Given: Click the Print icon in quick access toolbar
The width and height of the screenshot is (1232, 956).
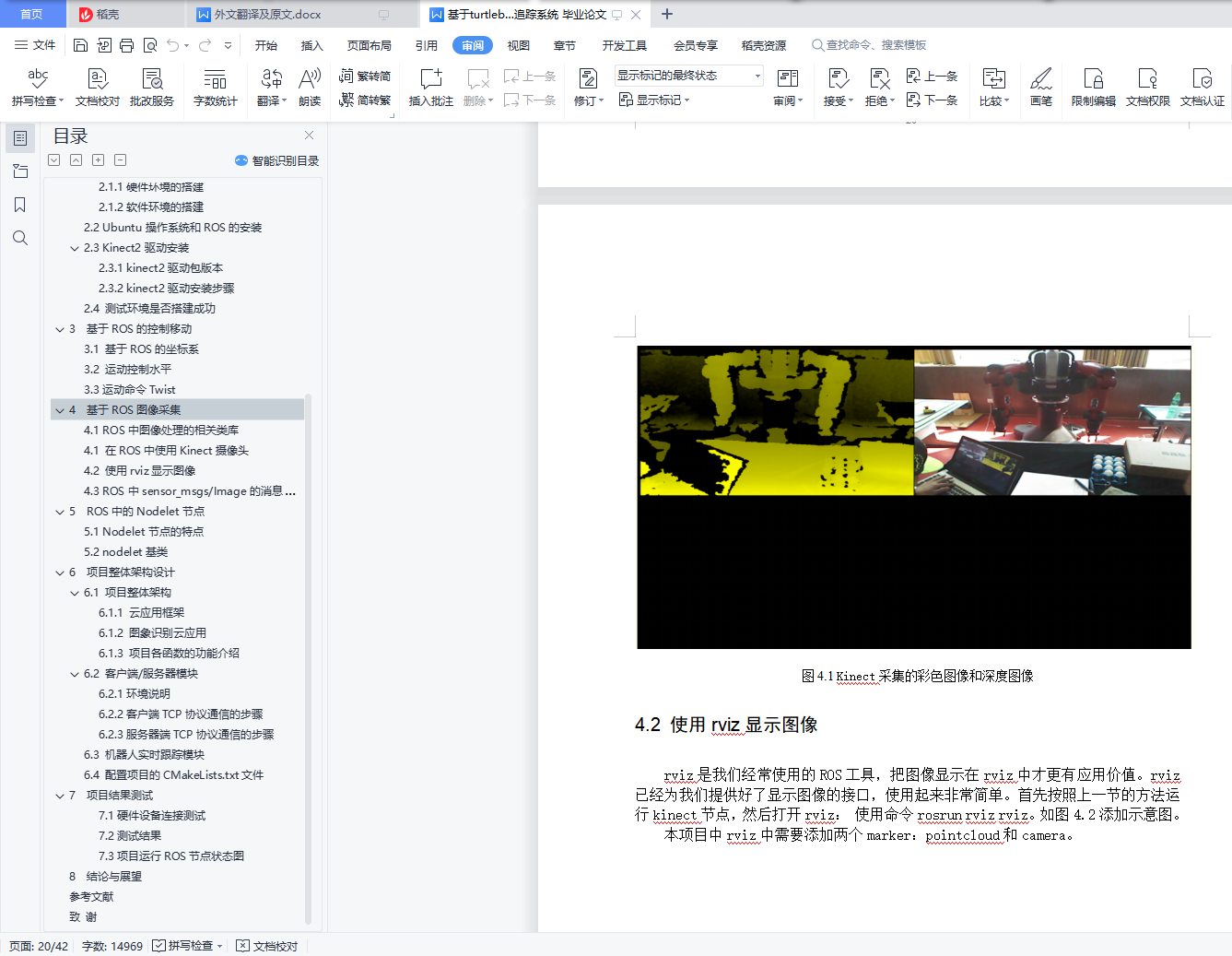Looking at the screenshot, I should point(127,45).
